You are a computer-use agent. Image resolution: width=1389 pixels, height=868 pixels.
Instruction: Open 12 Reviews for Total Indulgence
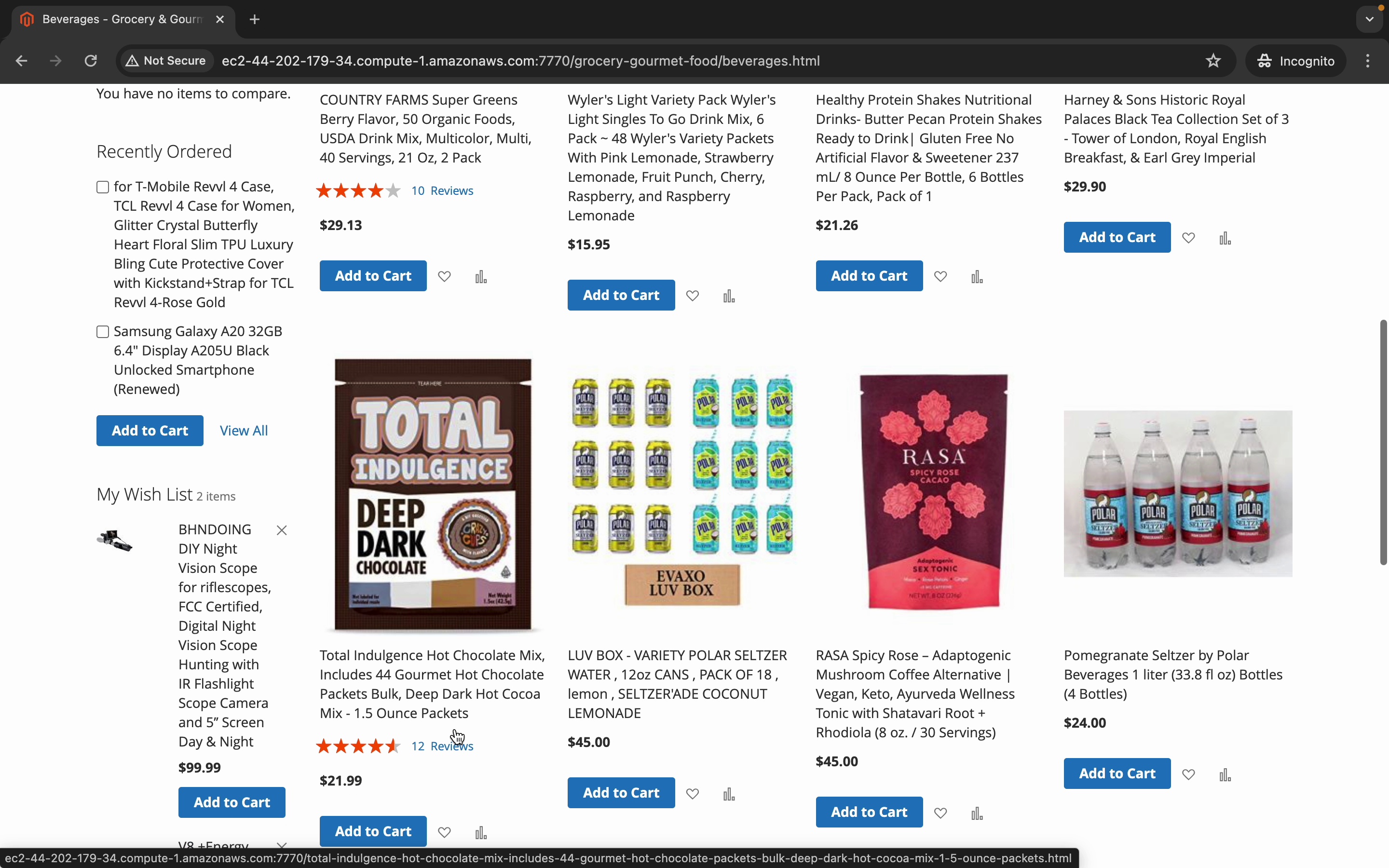pyautogui.click(x=442, y=746)
